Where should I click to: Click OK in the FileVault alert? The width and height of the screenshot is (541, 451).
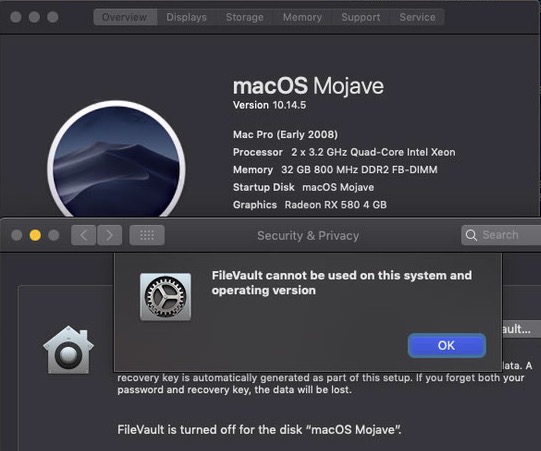(447, 345)
